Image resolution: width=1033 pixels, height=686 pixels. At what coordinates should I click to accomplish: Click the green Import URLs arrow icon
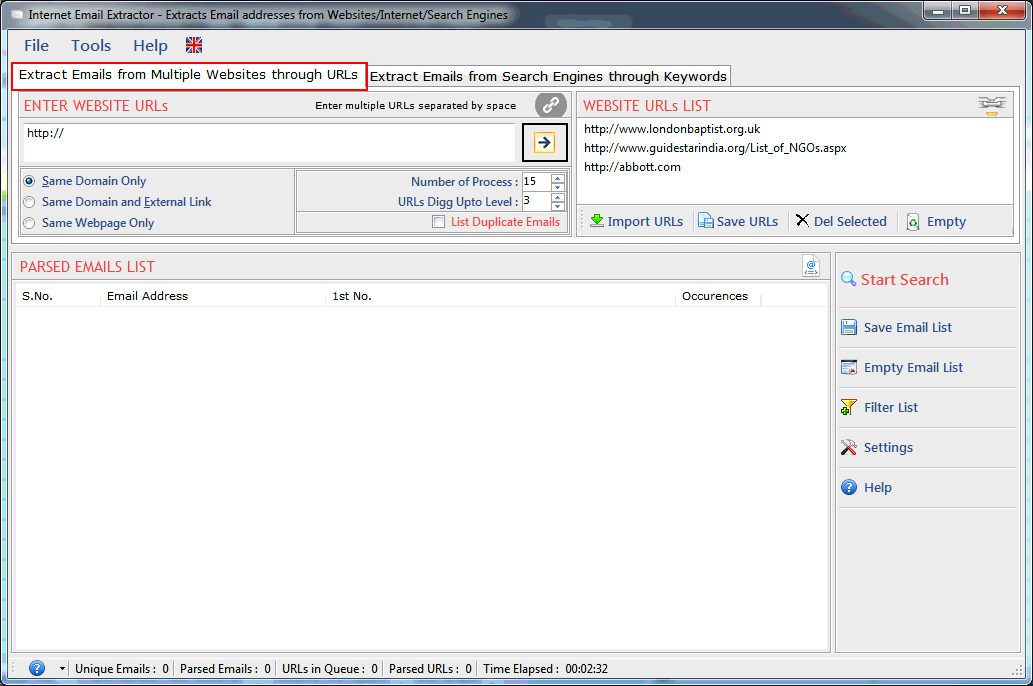coord(597,221)
